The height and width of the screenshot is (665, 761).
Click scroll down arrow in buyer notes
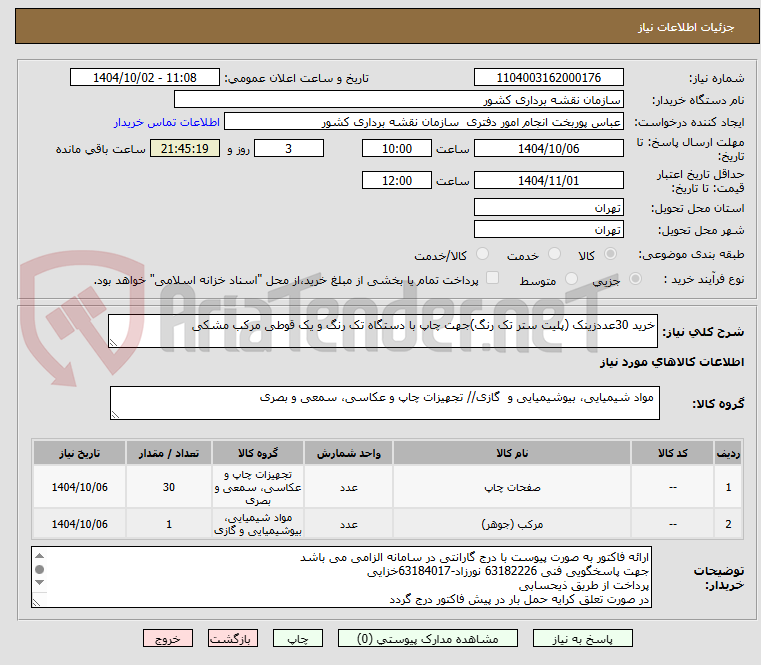(40, 582)
